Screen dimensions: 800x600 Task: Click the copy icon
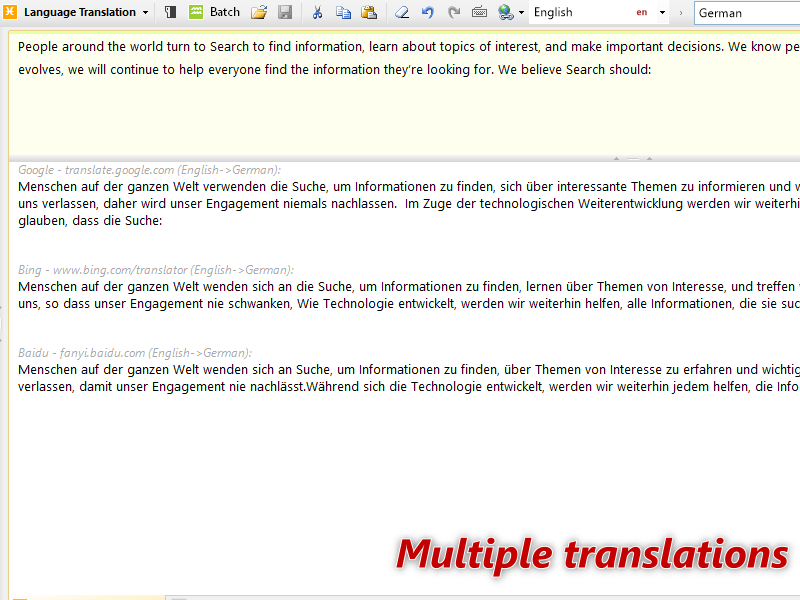coord(343,12)
